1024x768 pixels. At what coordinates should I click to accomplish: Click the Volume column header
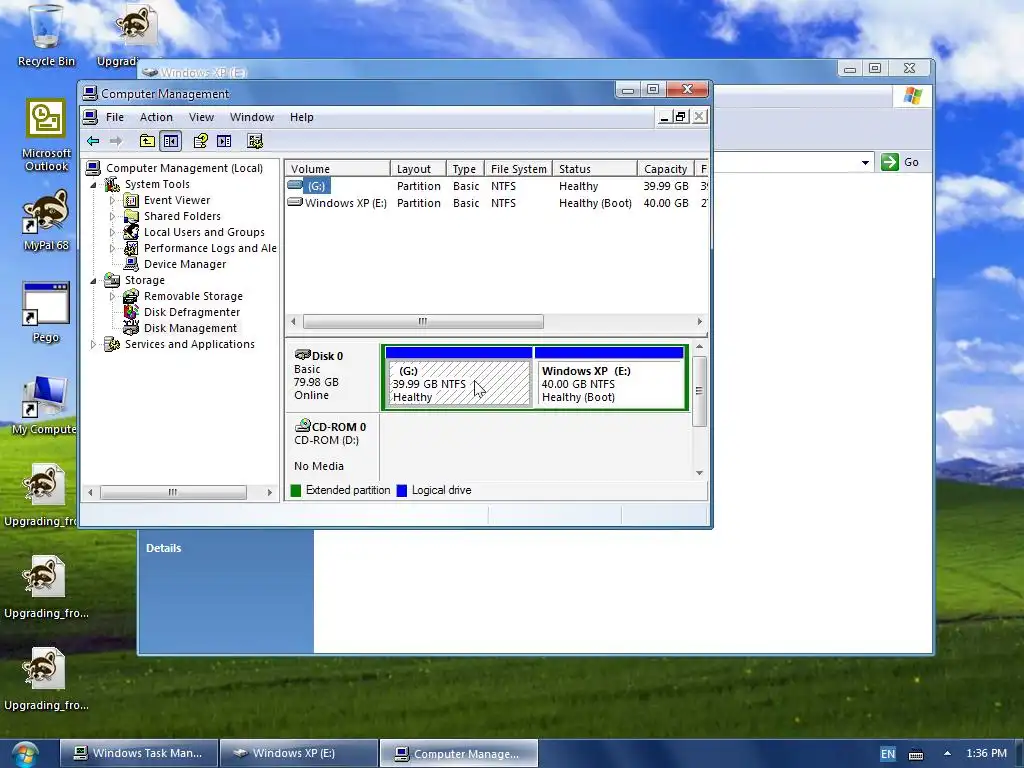338,168
